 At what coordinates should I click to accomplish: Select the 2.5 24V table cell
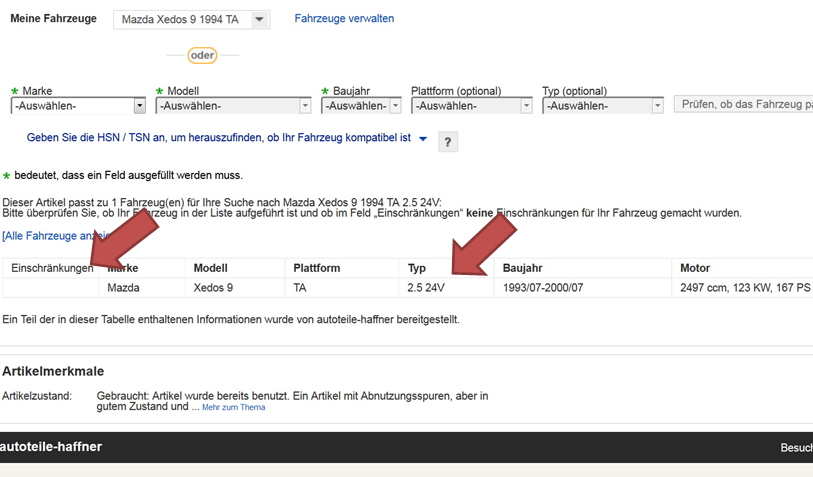(x=427, y=287)
